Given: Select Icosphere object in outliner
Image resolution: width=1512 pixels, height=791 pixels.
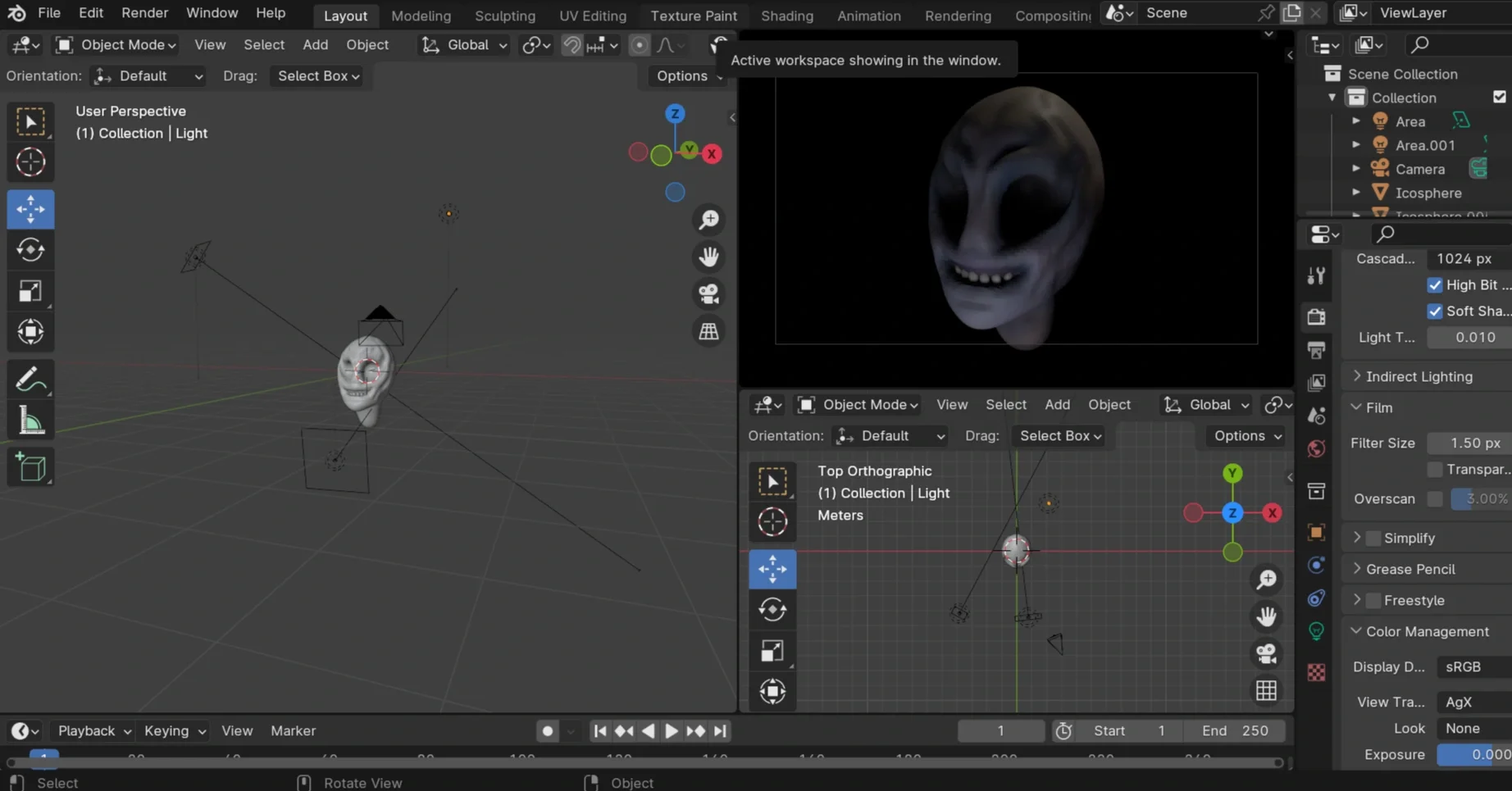Looking at the screenshot, I should 1428,193.
